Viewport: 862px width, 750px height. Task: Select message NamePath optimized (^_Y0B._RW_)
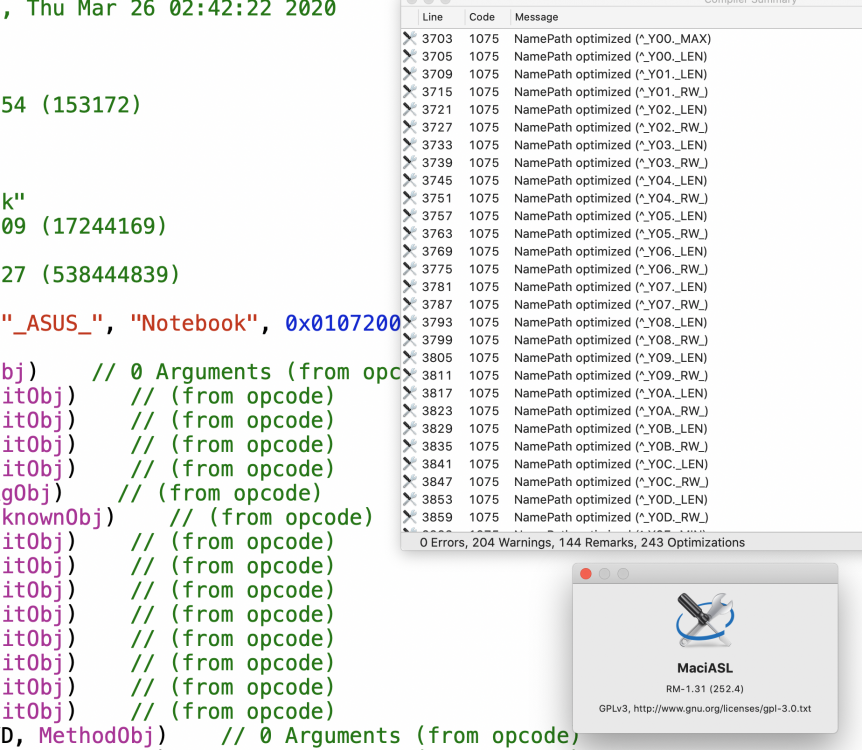click(611, 446)
